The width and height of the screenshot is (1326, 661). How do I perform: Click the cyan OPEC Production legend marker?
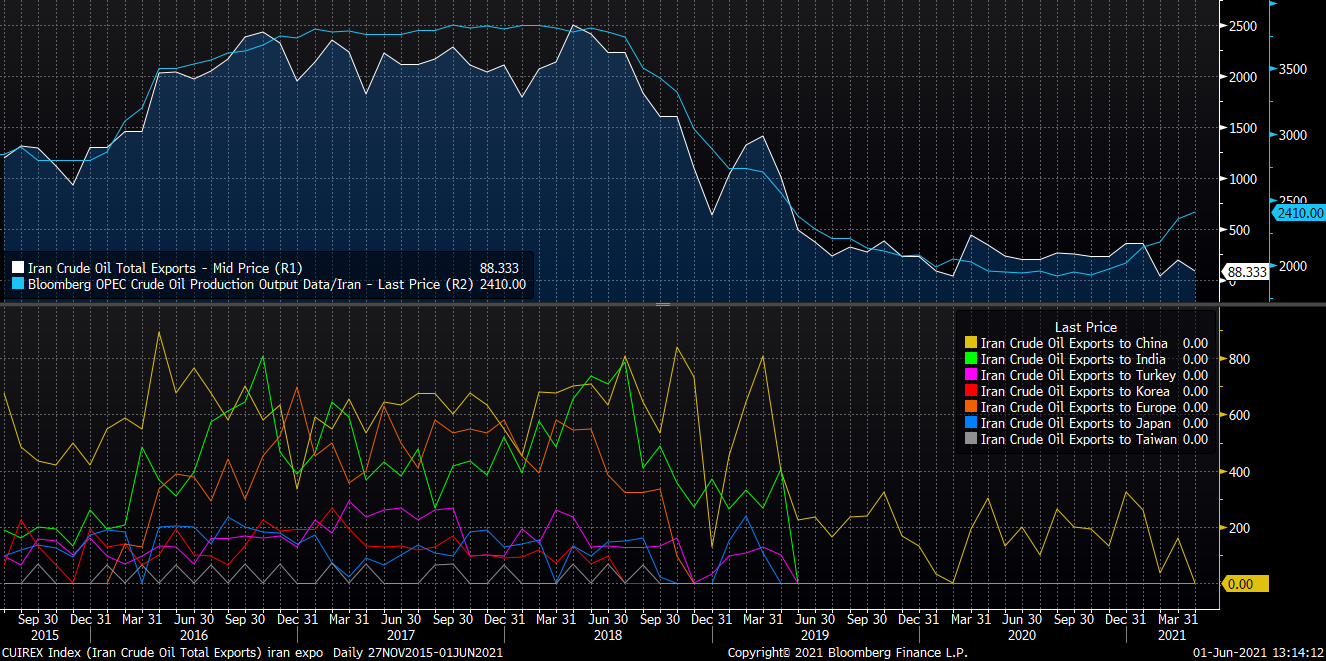(17, 285)
